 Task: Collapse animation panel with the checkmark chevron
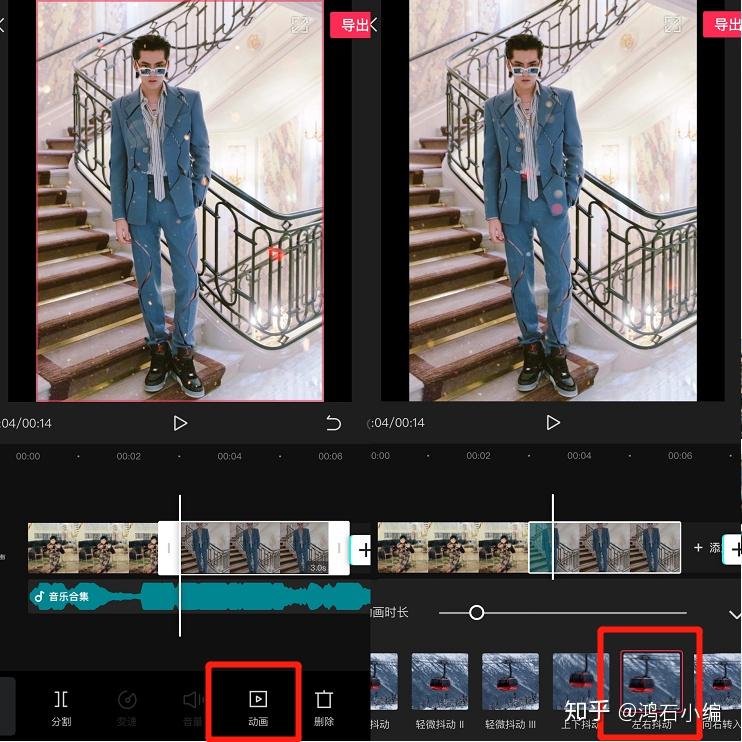point(734,614)
